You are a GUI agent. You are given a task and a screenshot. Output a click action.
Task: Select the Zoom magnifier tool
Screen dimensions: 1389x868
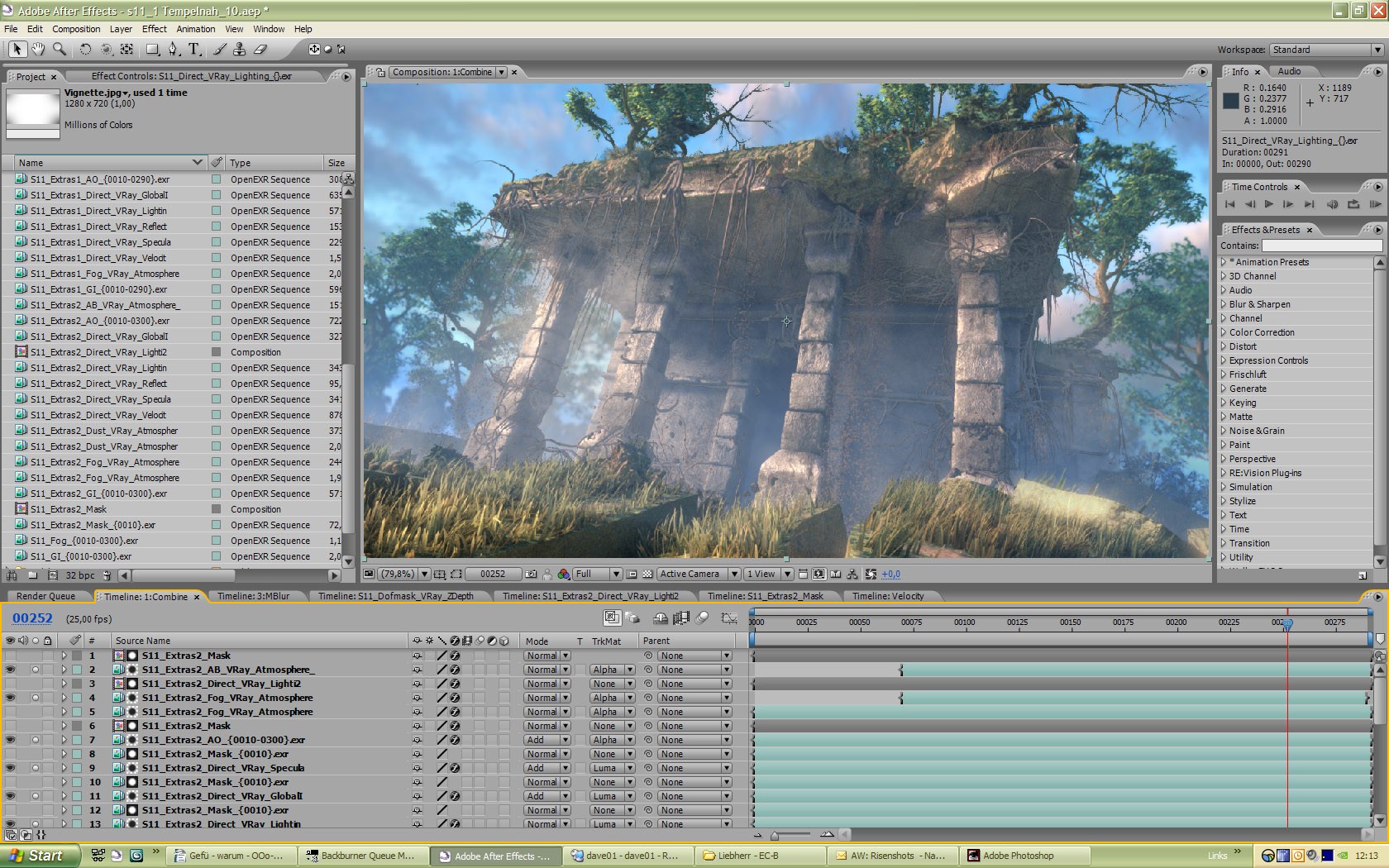coord(60,50)
